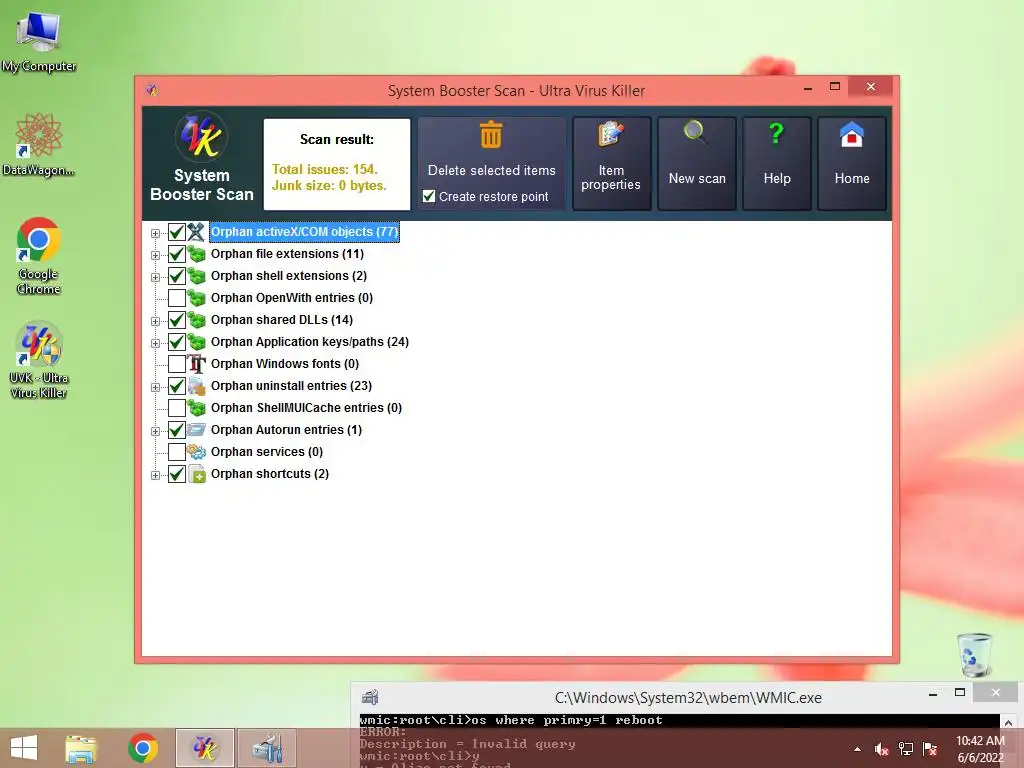Expand the Orphan uninstall entries node
The height and width of the screenshot is (768, 1024).
[155, 387]
